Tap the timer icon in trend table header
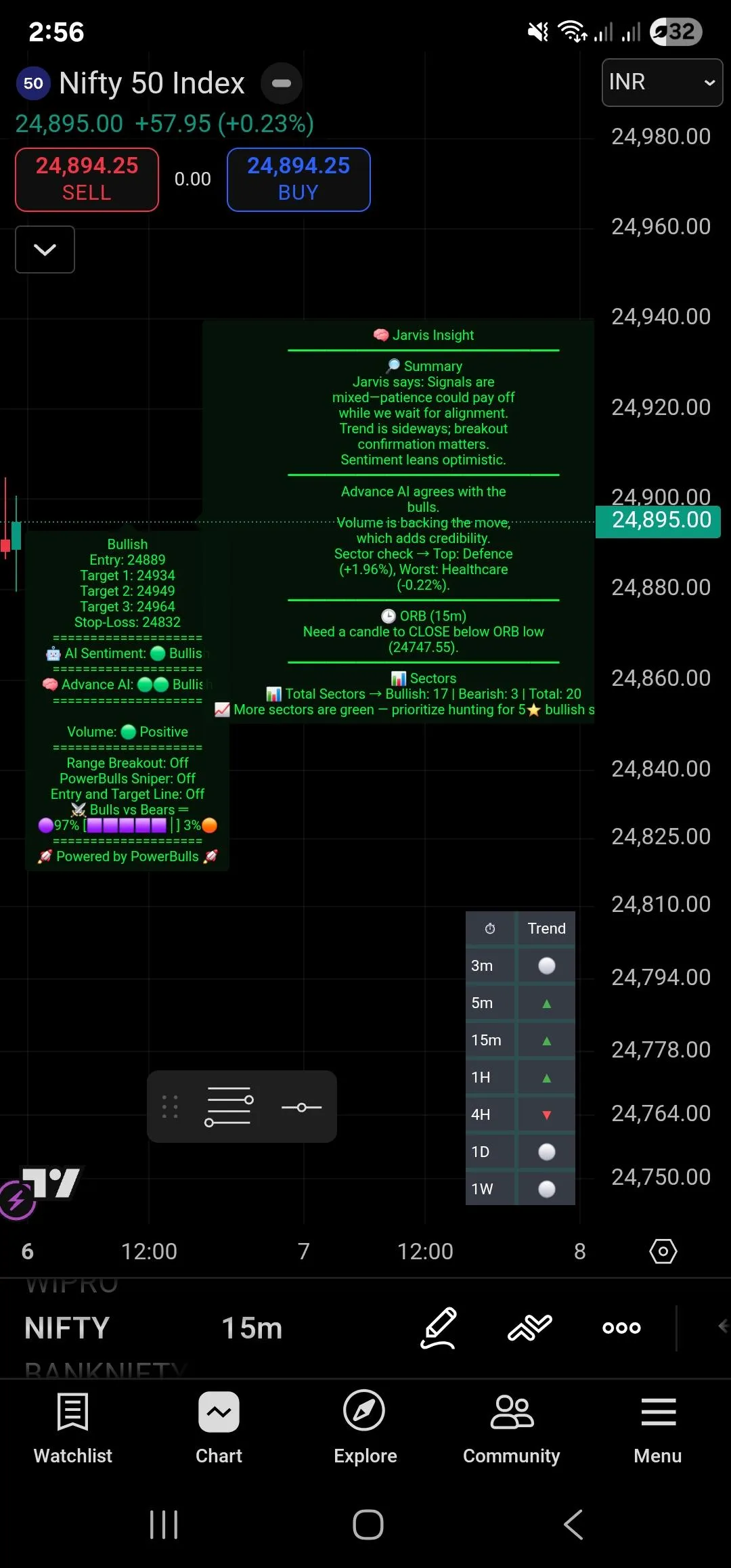The height and width of the screenshot is (1568, 731). click(x=490, y=928)
